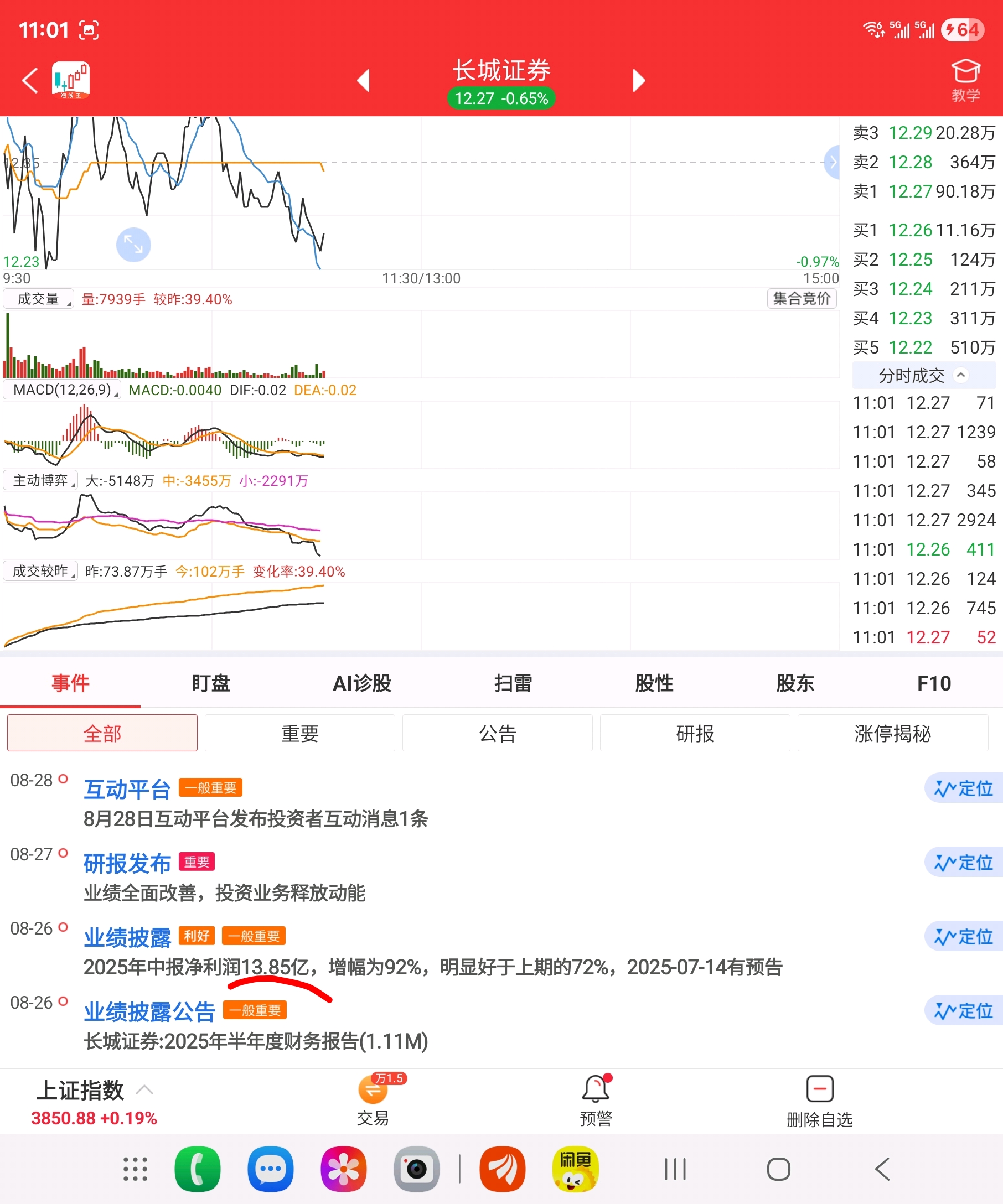Open the MACD(12,26,9) indicator selector

[x=62, y=390]
